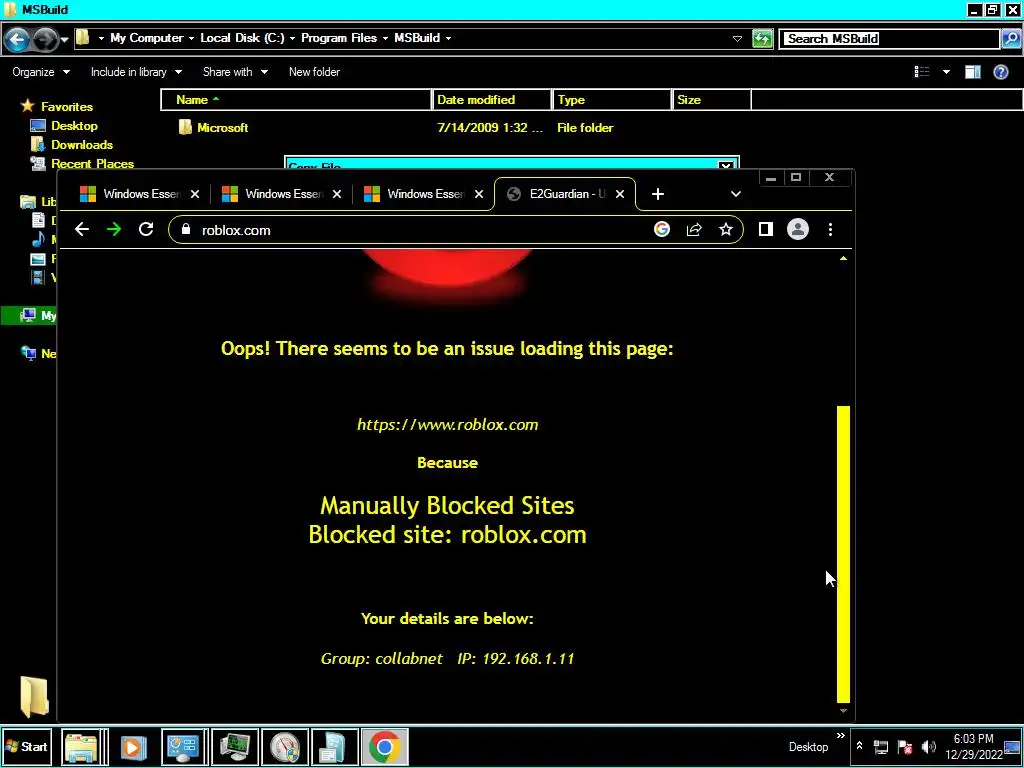Screen dimensions: 1024x768
Task: Show hidden system tray icons
Action: [859, 746]
